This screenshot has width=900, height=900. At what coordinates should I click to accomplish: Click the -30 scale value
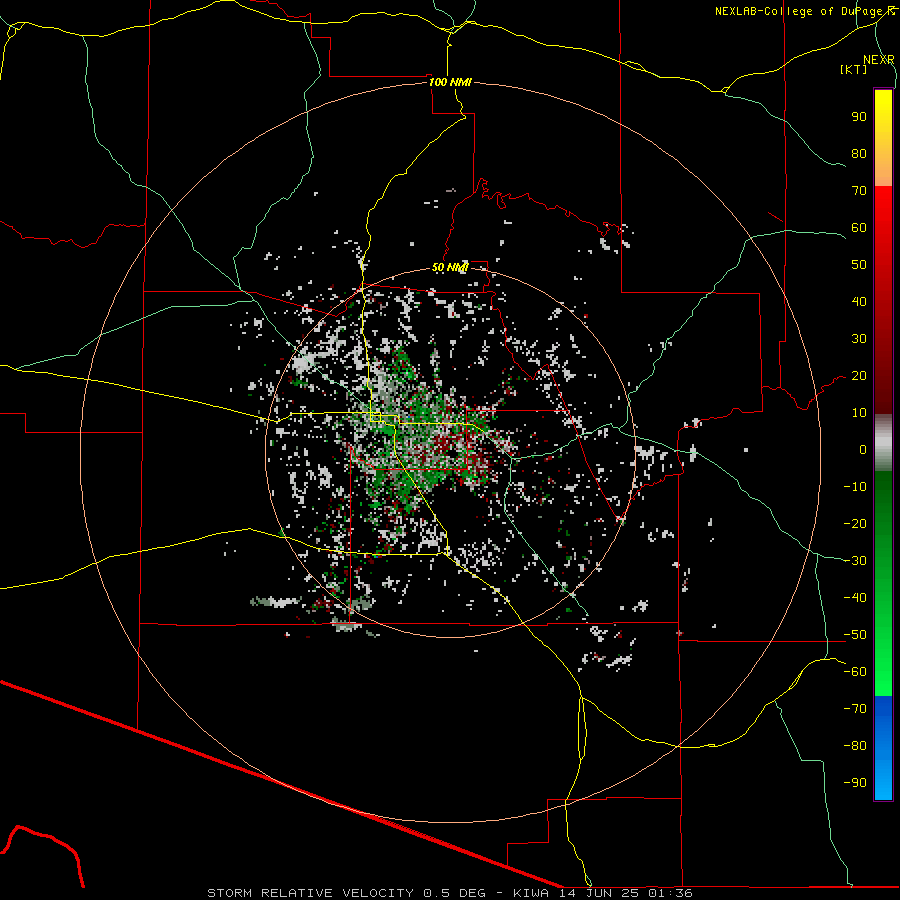coord(855,561)
